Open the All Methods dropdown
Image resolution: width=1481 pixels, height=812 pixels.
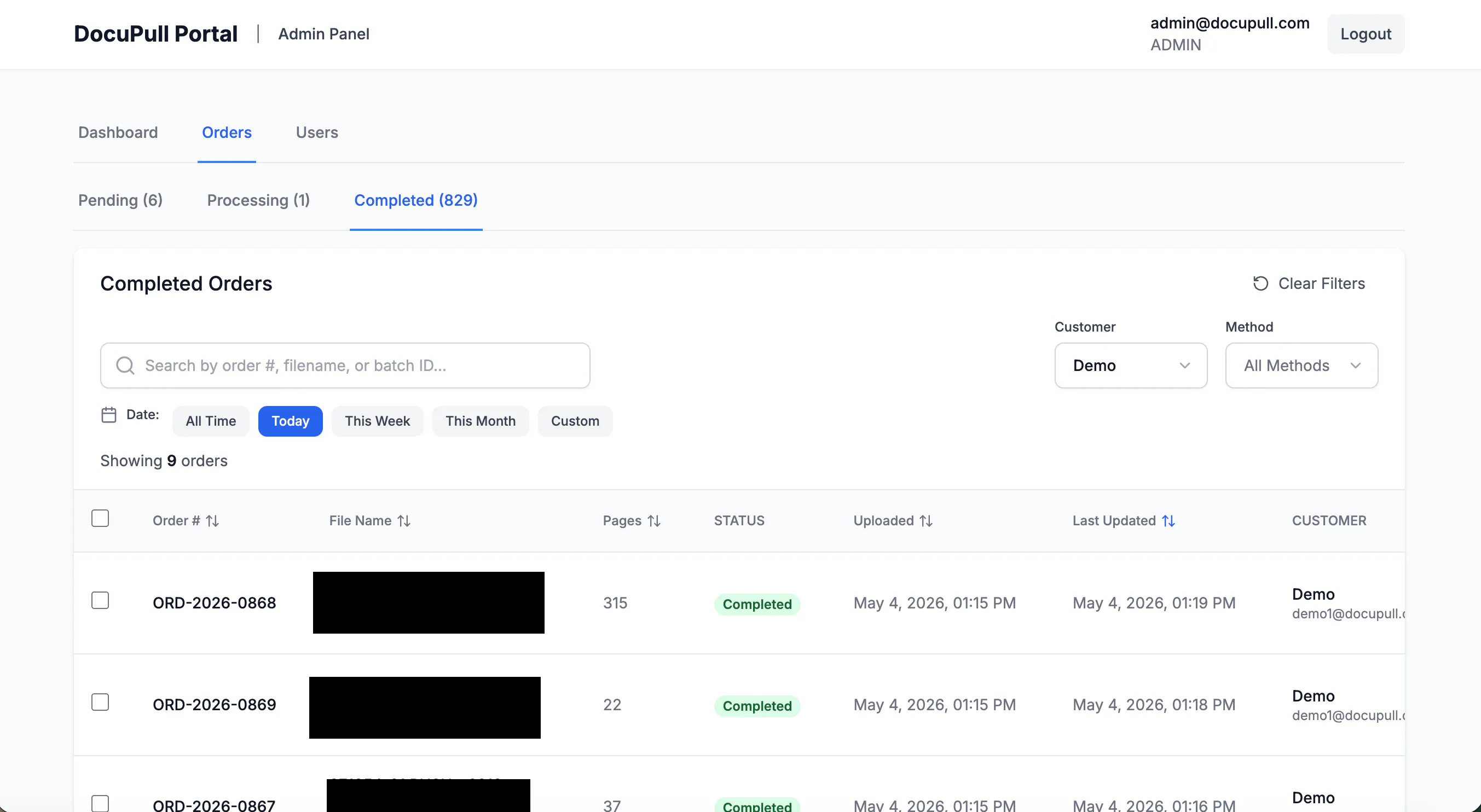1301,366
